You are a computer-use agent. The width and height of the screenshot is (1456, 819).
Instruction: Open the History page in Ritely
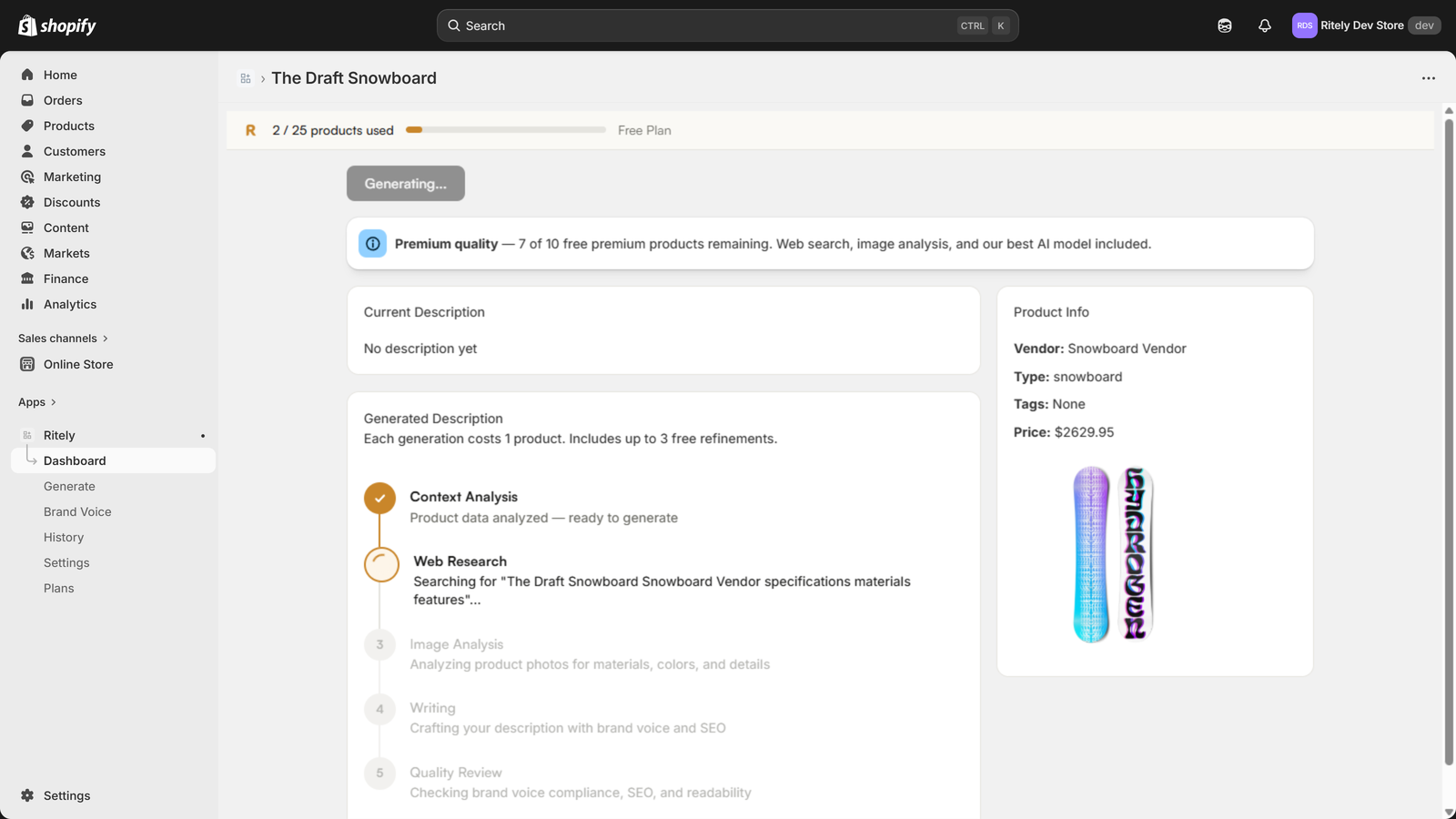(64, 537)
